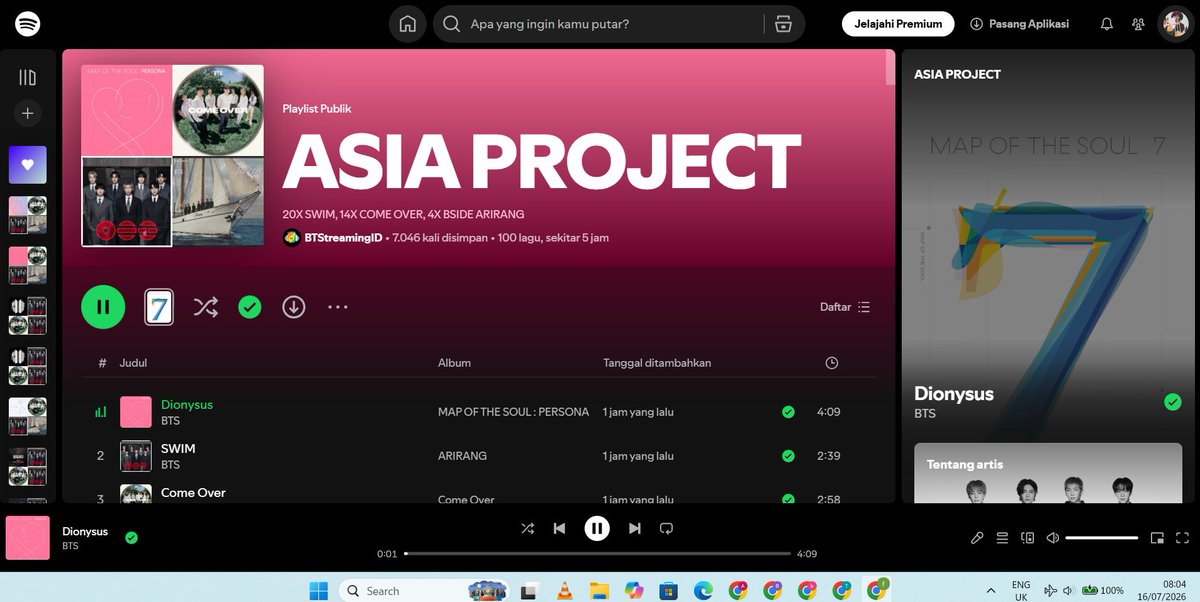
Task: Go to the Home page via house icon
Action: tap(407, 24)
